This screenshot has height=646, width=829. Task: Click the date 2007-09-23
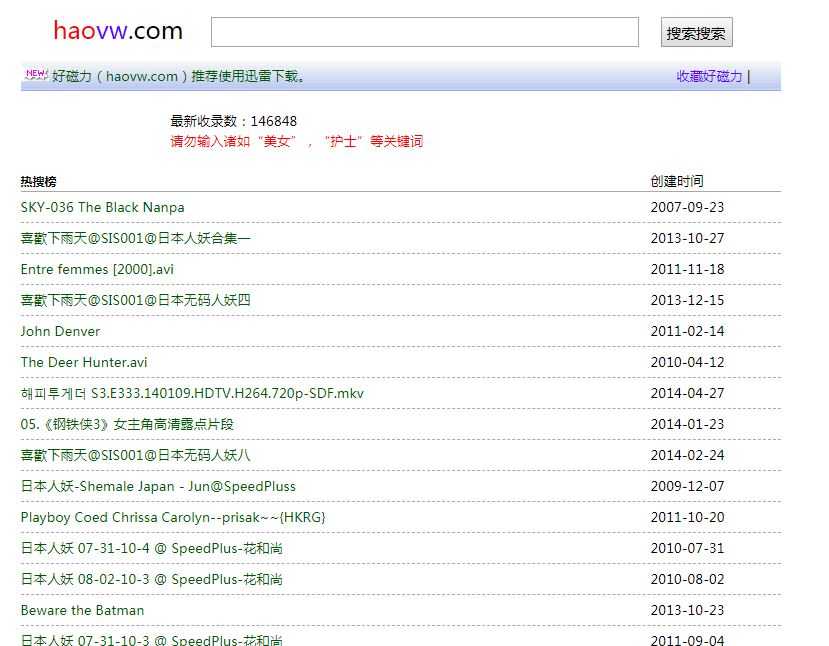pyautogui.click(x=687, y=207)
